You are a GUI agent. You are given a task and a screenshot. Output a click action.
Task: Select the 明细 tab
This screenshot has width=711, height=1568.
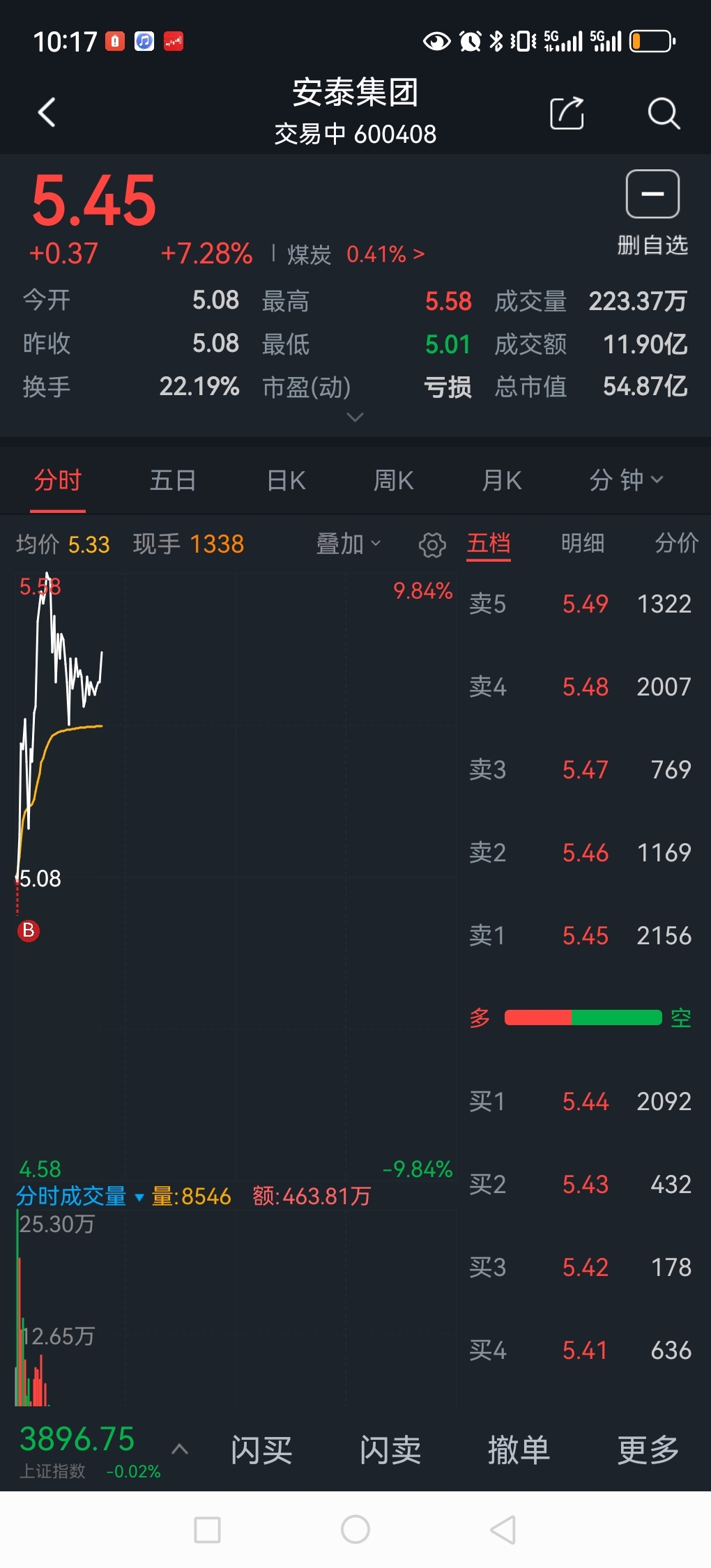583,544
